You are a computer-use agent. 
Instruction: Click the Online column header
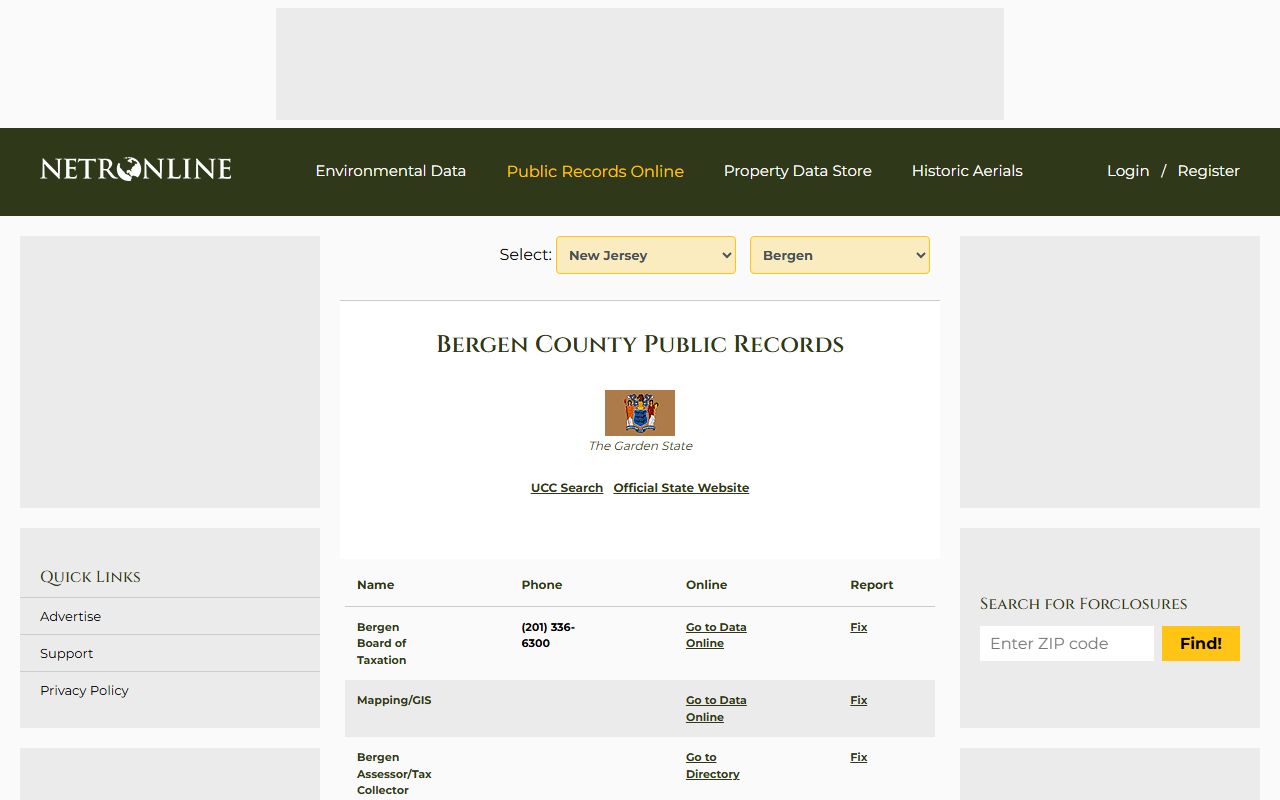[707, 585]
